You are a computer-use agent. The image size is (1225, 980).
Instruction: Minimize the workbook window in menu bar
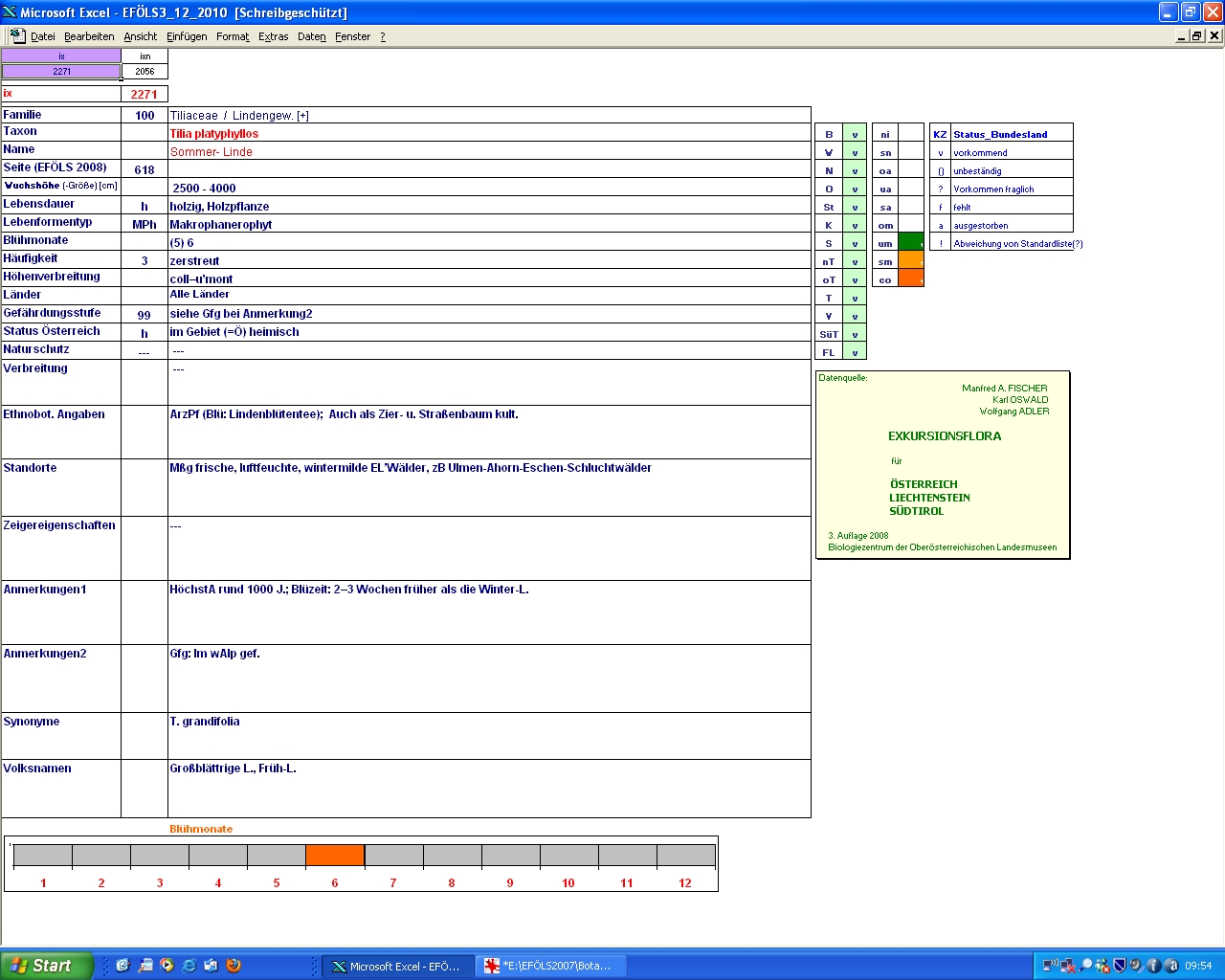click(1182, 35)
